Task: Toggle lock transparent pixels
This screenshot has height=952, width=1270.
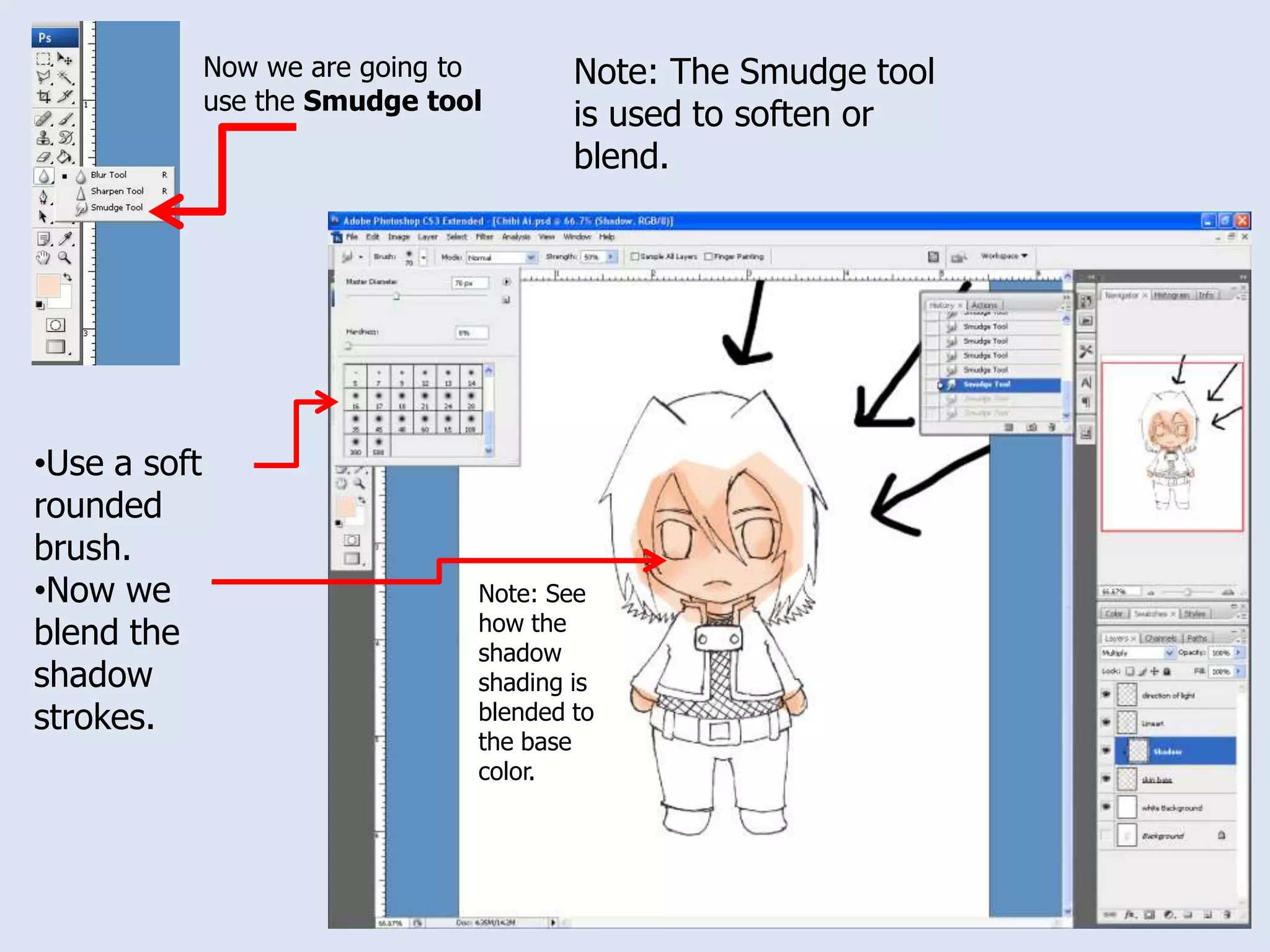Action: point(1130,672)
